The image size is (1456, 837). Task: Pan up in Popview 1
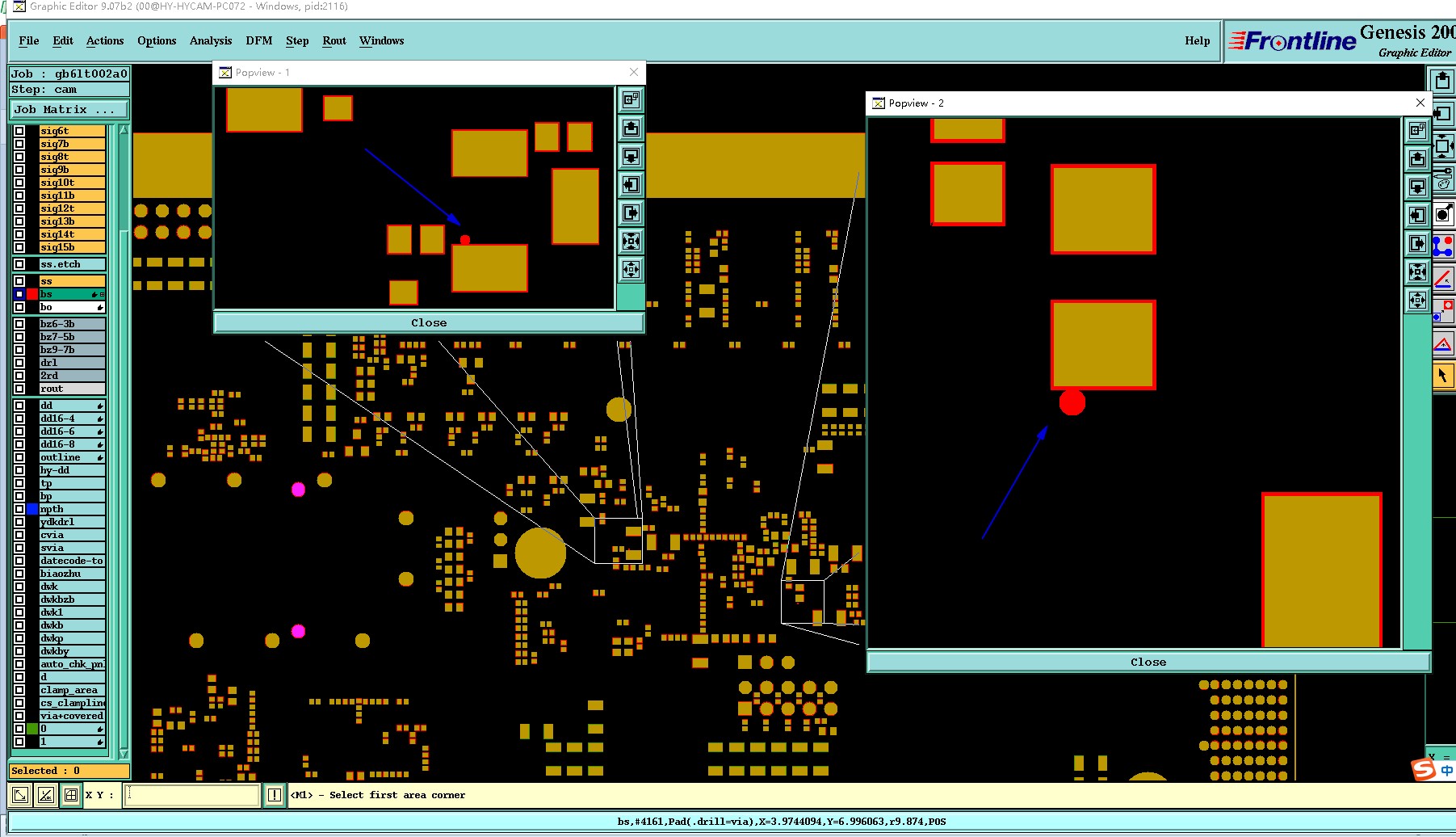click(x=631, y=128)
